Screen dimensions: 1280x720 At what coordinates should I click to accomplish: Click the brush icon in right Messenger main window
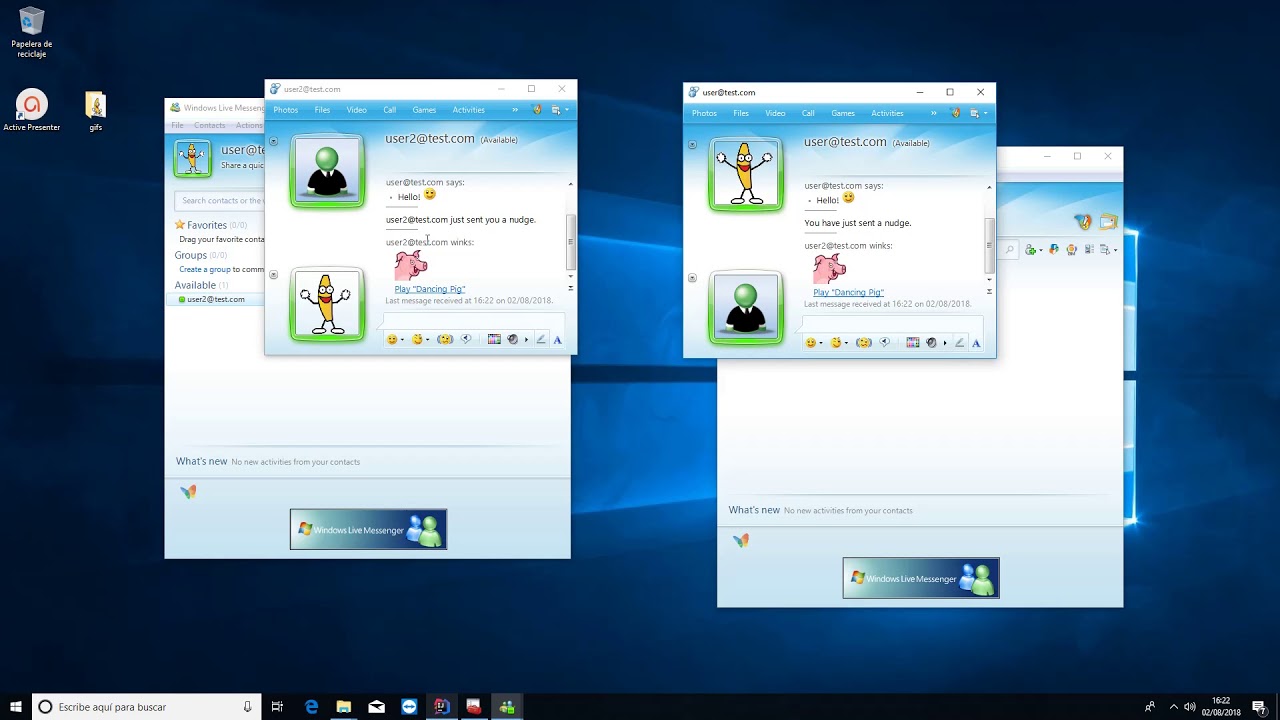1083,222
